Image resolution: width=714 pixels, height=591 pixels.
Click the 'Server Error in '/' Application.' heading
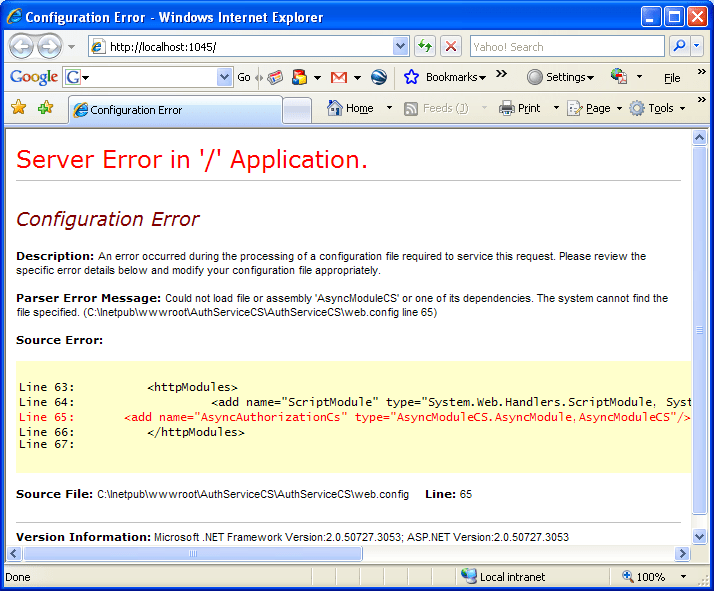(192, 160)
